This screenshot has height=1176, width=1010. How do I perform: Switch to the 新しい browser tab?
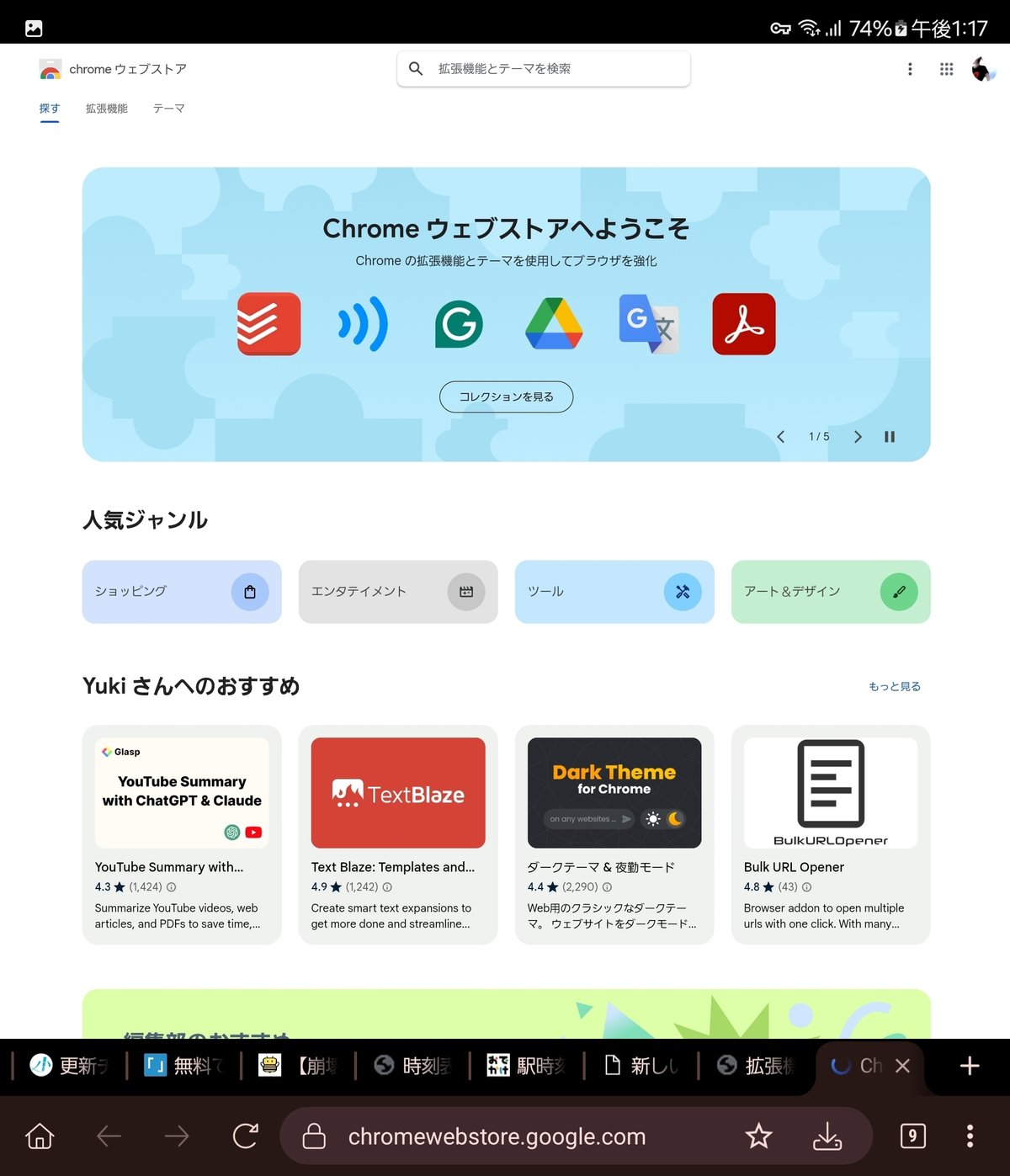[641, 1066]
